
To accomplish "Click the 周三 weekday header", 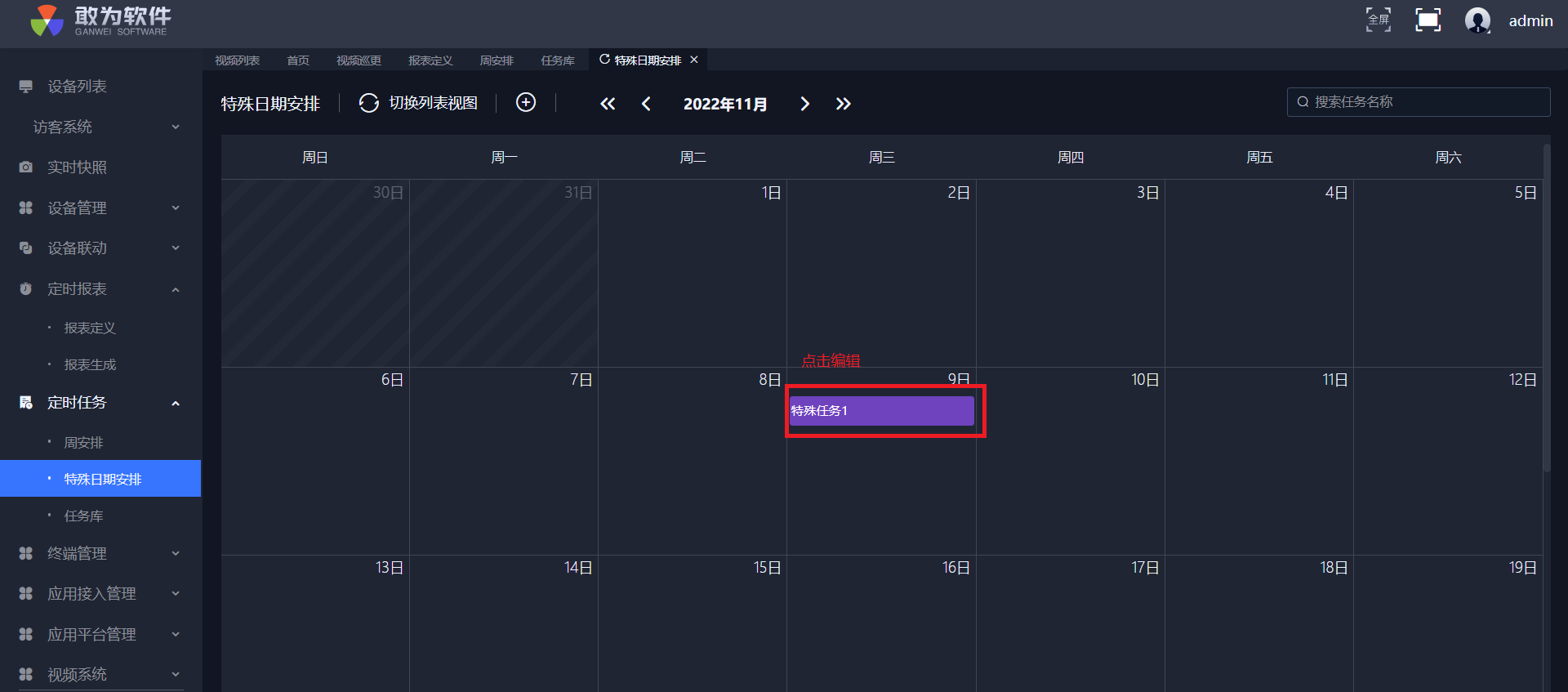I will pos(881,158).
